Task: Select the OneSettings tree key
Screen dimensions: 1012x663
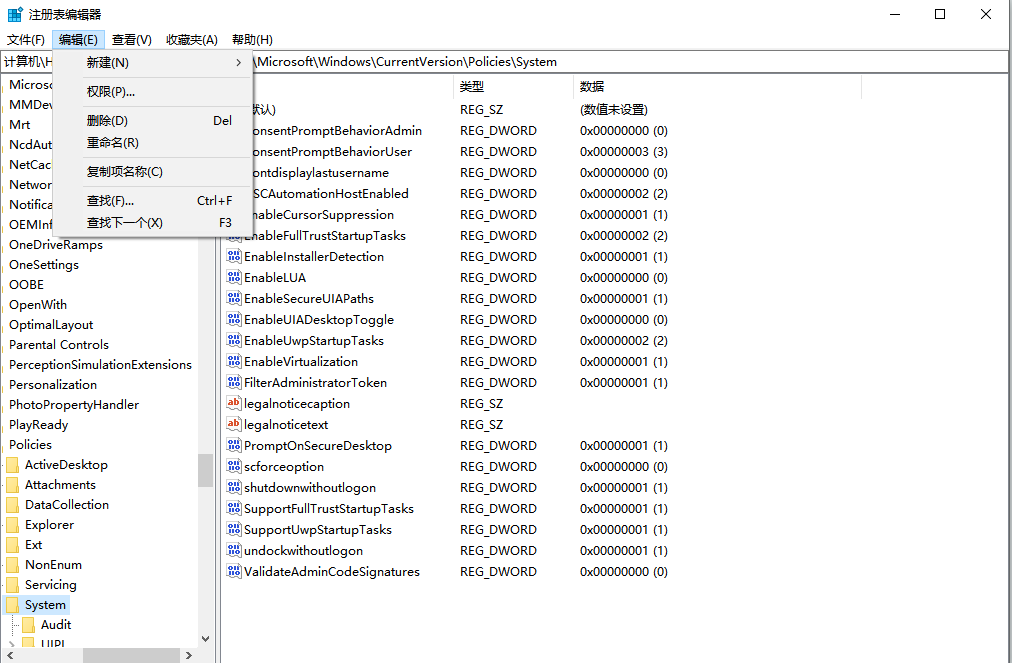Action: click(44, 265)
